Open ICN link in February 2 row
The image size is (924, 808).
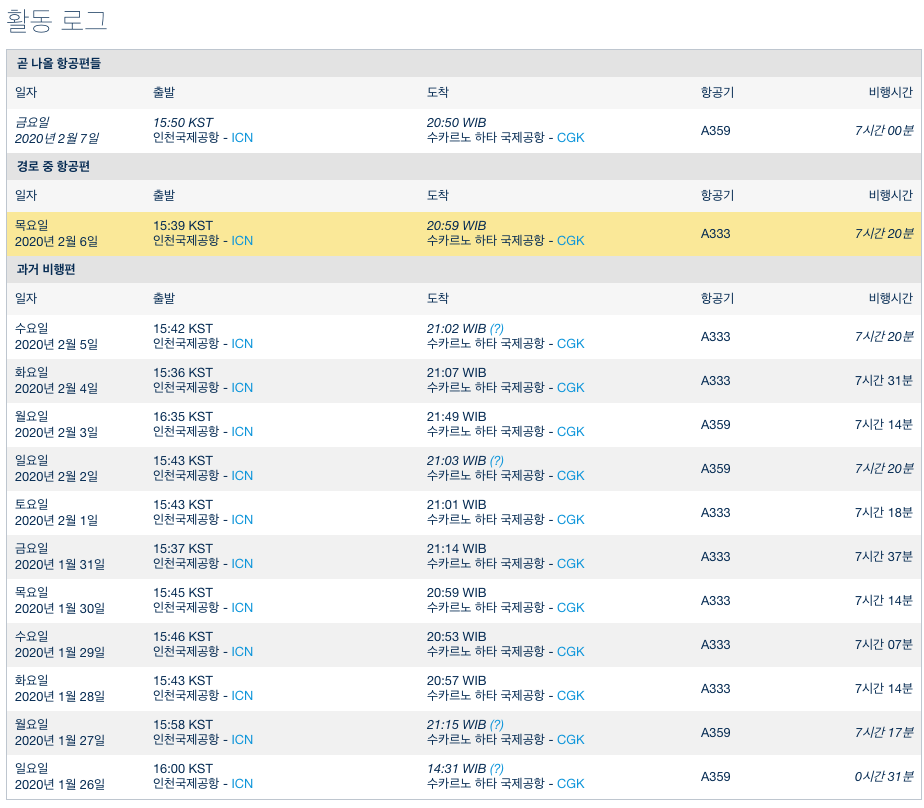(x=242, y=476)
